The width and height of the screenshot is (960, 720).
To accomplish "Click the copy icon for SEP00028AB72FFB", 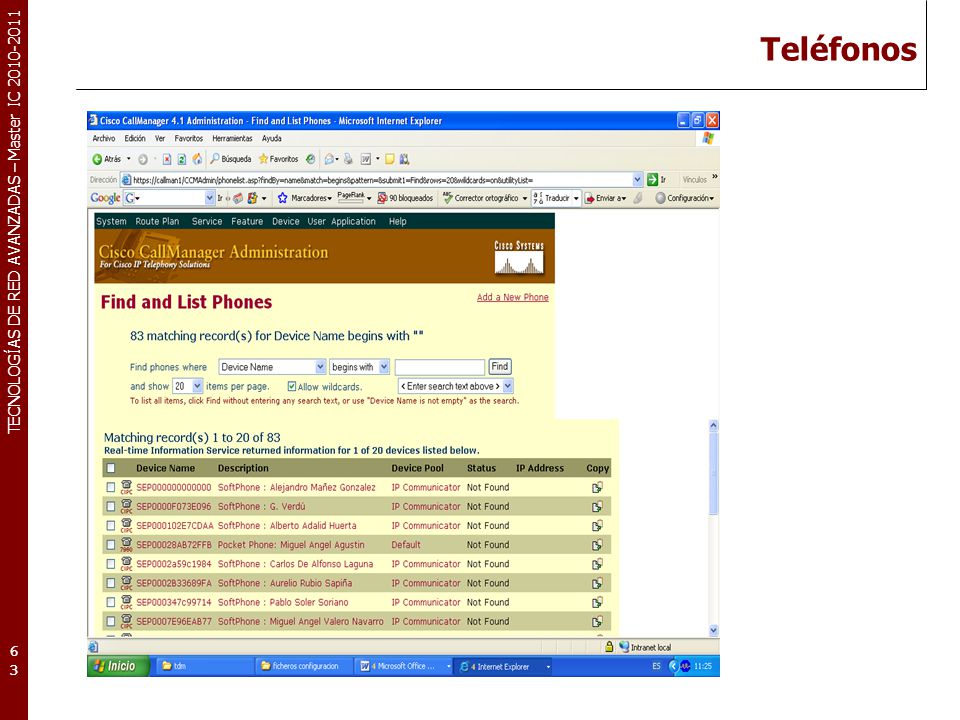I will tap(597, 545).
